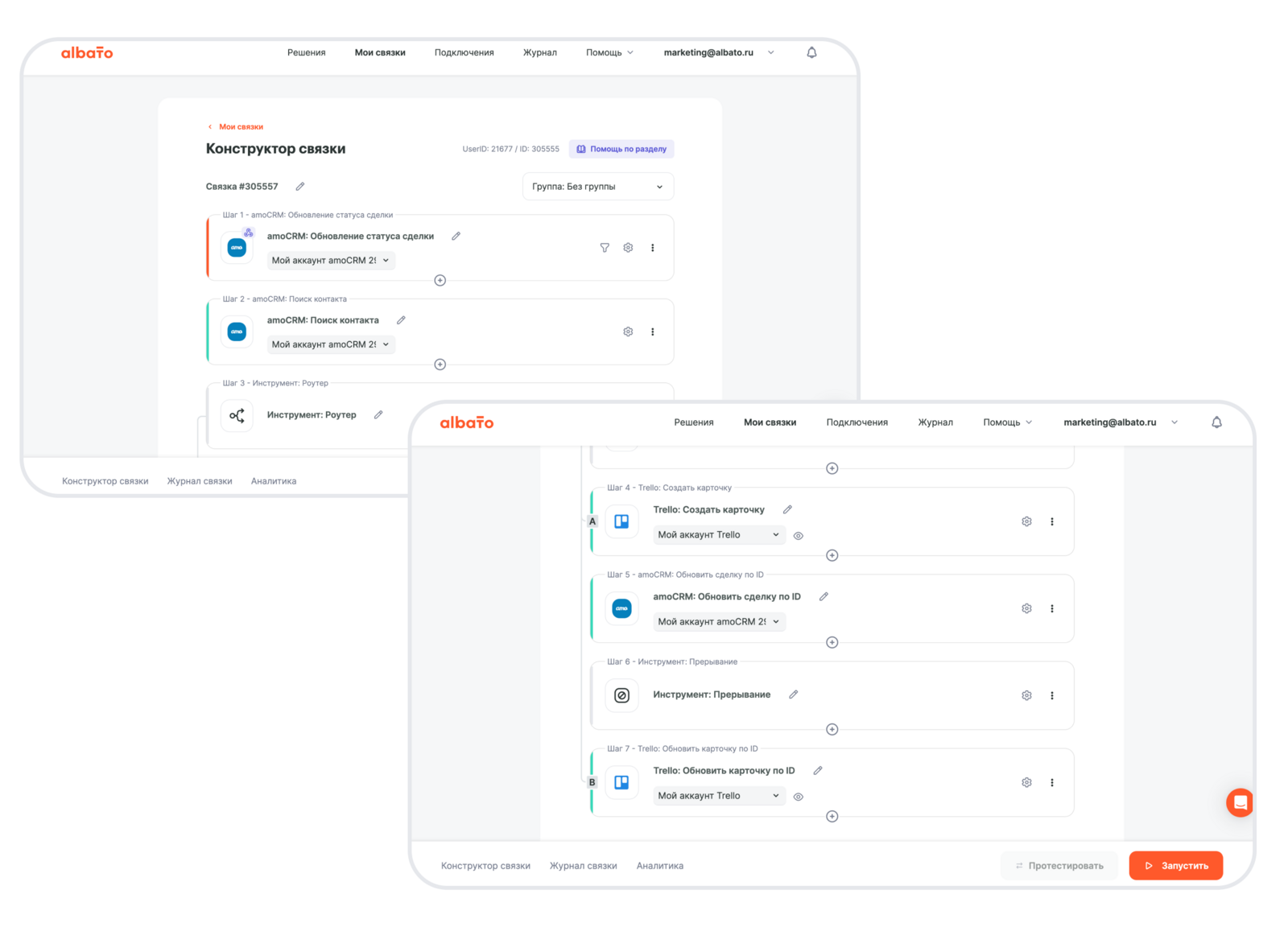The image size is (1288, 927).
Task: Add a step below amoCRM: Поиск контакта
Action: click(440, 365)
